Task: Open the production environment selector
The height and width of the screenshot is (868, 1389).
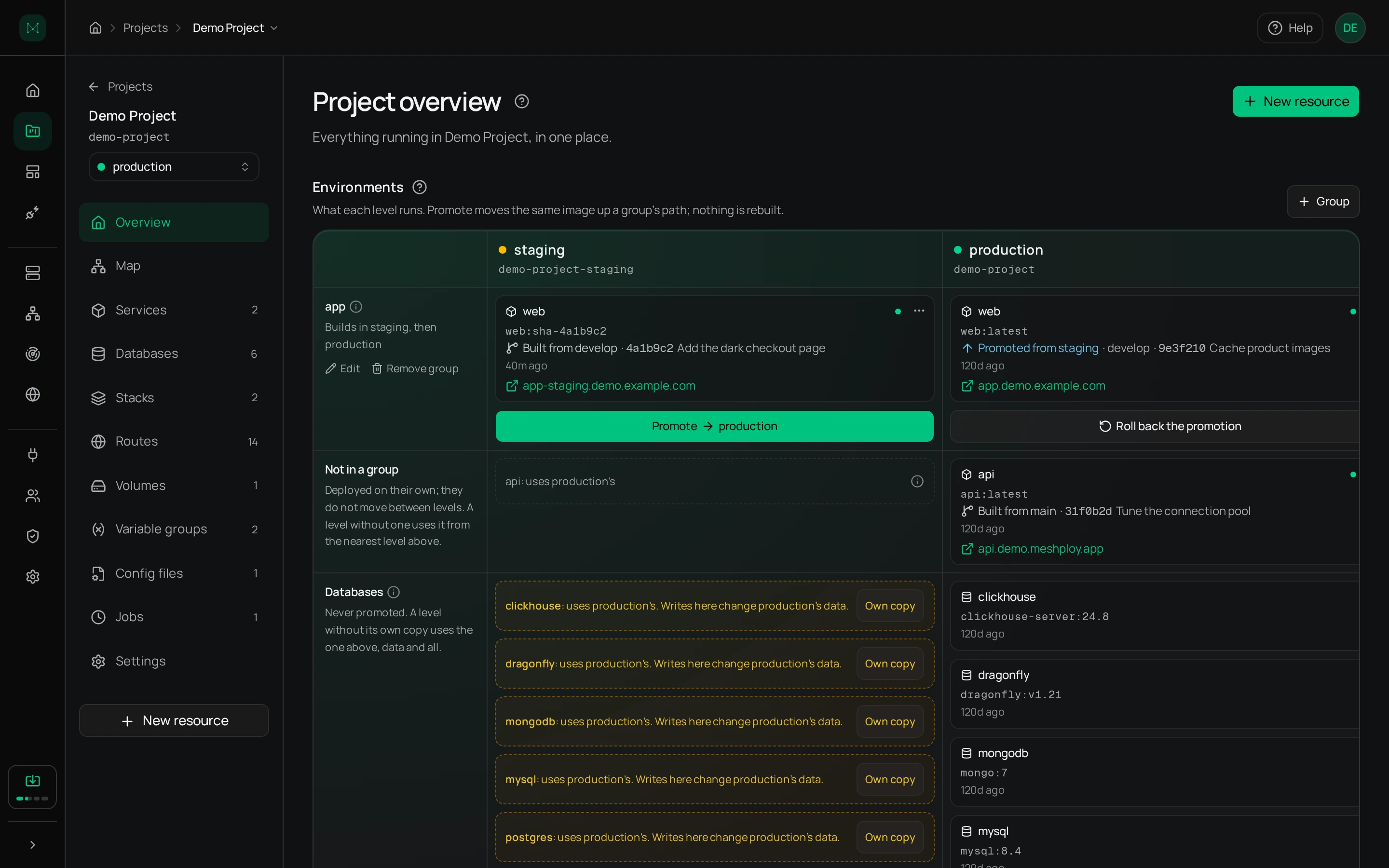Action: (x=174, y=166)
